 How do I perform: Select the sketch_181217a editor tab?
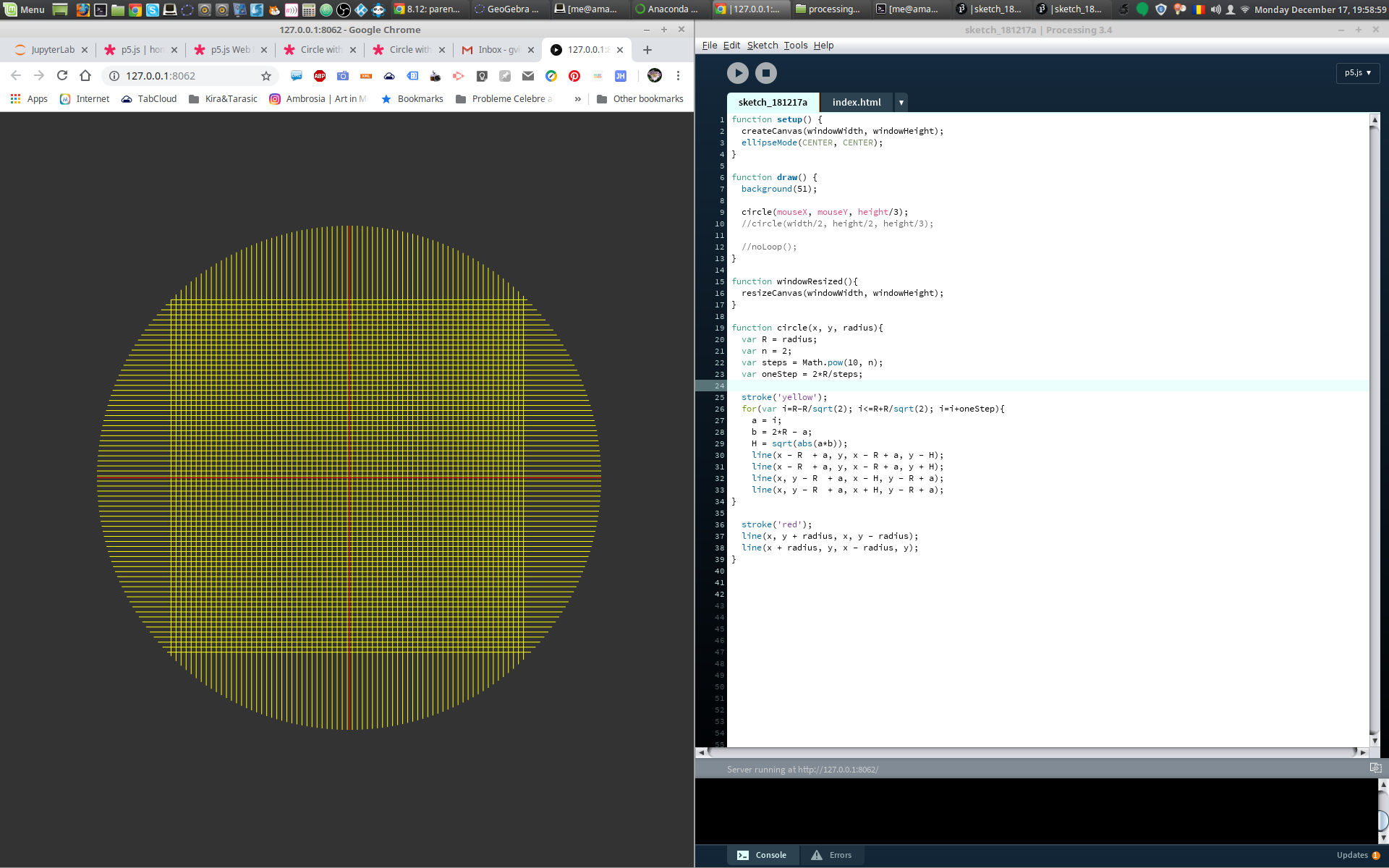tap(773, 103)
